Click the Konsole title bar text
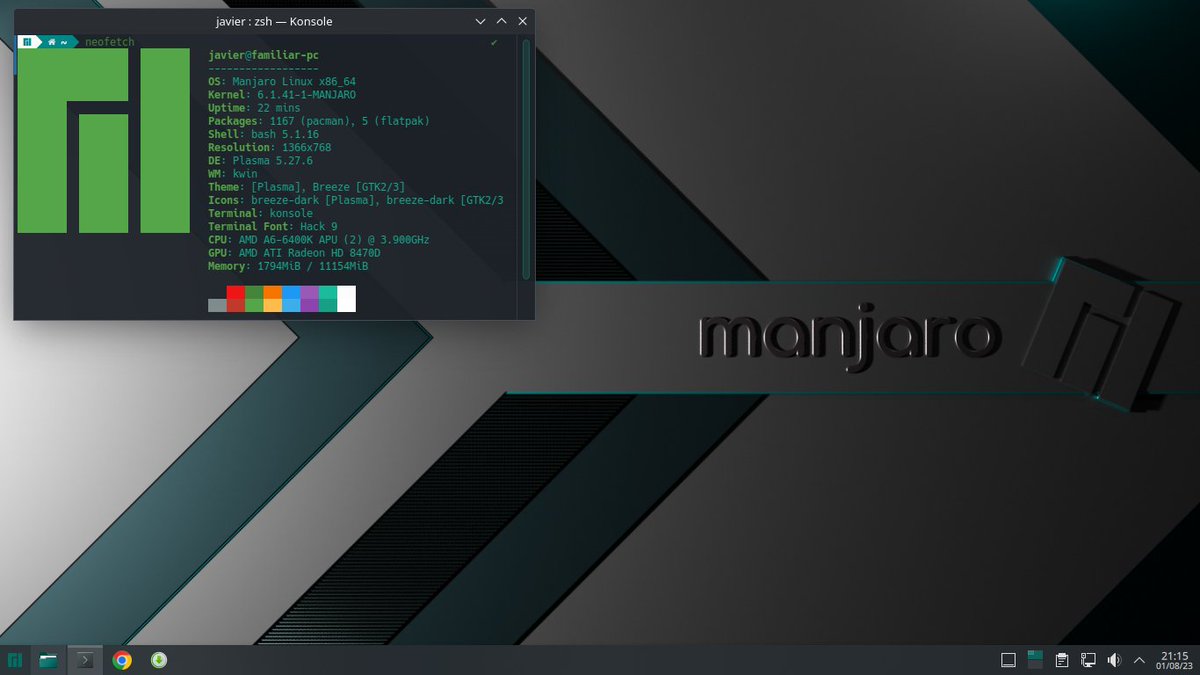 pyautogui.click(x=272, y=20)
